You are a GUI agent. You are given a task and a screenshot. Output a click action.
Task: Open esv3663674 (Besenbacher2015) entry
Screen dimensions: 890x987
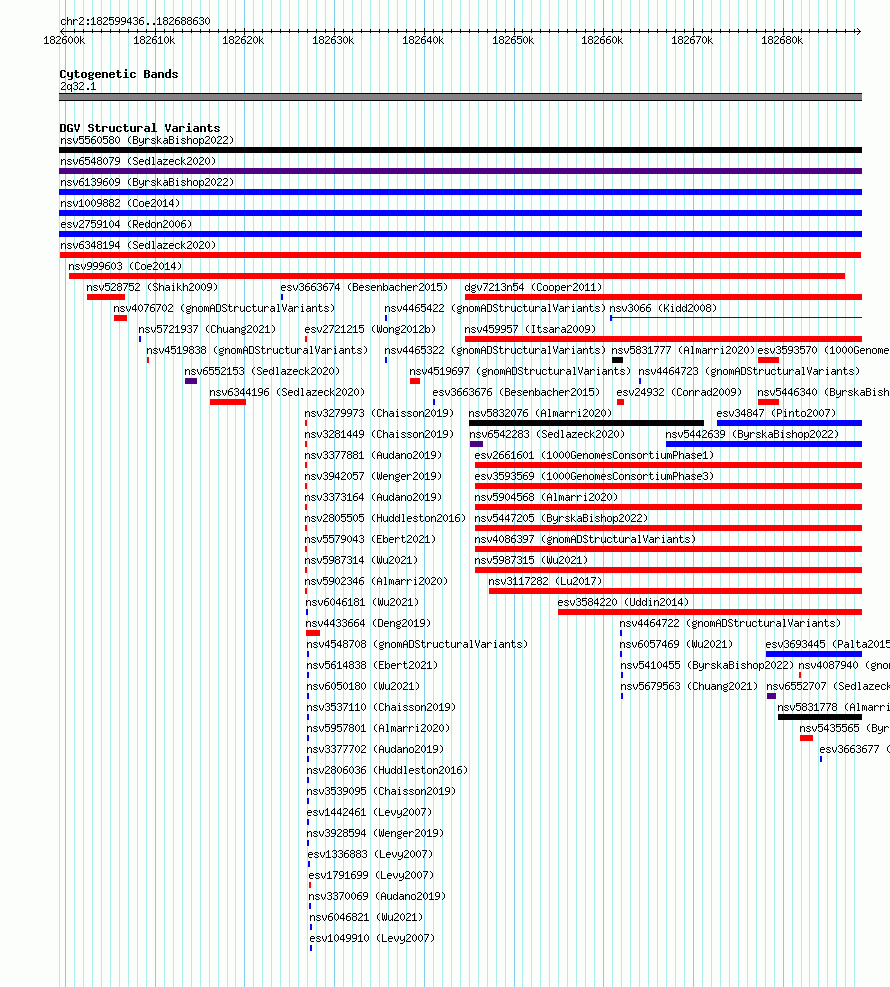click(364, 287)
